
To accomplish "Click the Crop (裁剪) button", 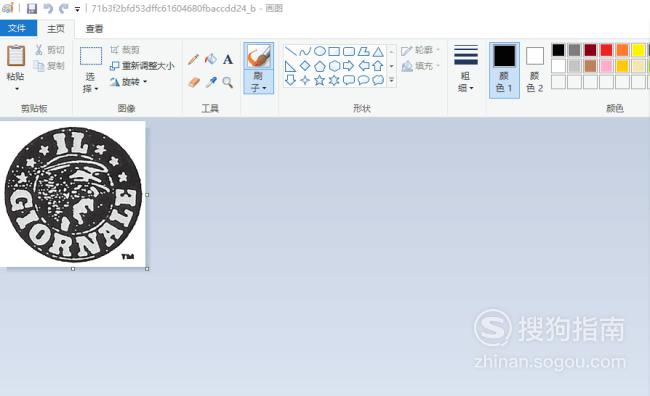I will (x=125, y=50).
